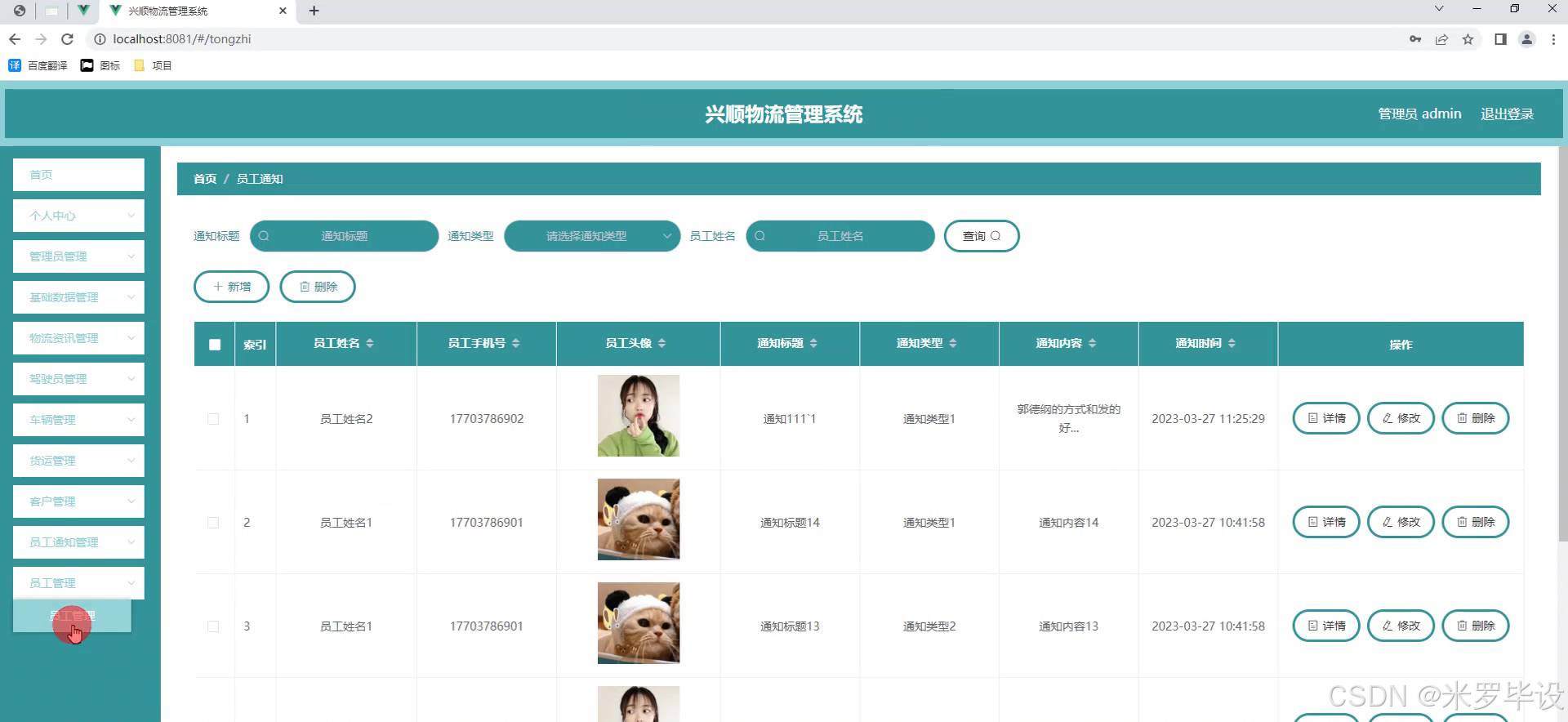Sort table by 通知标题 column arrows
Viewport: 1568px width, 722px height.
(814, 344)
